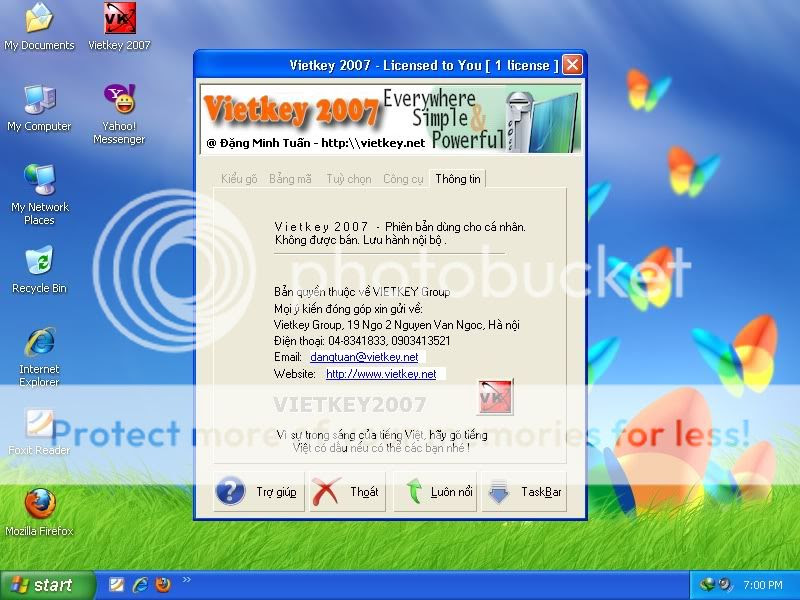800x600 pixels.
Task: Click the Luôn nổi button
Action: coord(435,492)
